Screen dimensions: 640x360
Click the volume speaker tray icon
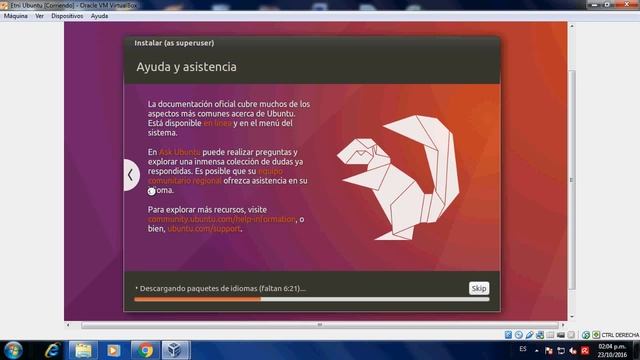coord(573,351)
